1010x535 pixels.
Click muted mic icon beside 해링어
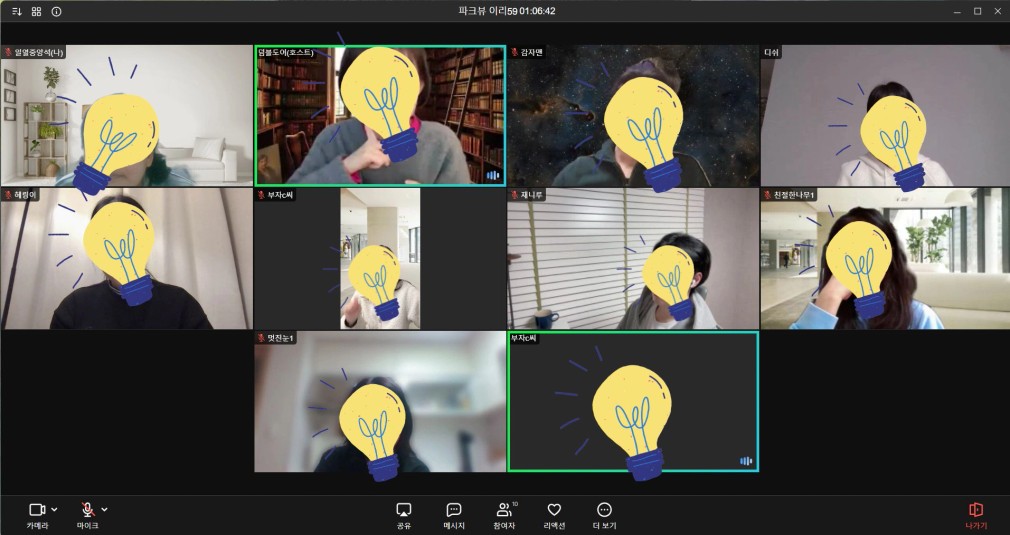(x=8, y=195)
